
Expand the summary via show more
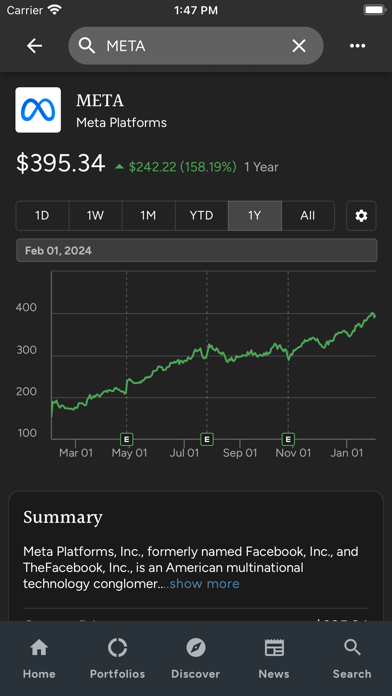(x=201, y=583)
